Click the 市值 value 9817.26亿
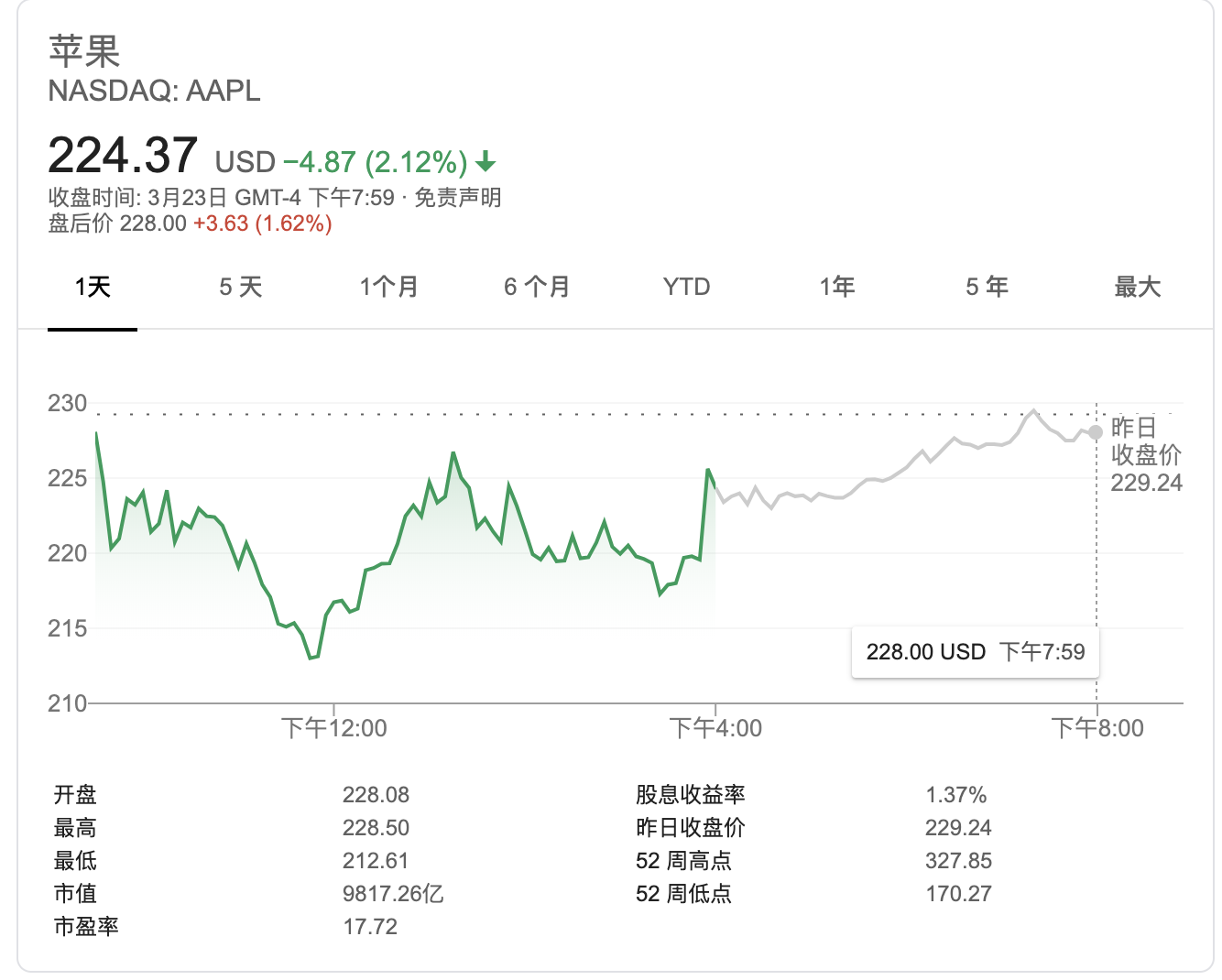Viewport: 1222px width, 980px height. pyautogui.click(x=393, y=894)
